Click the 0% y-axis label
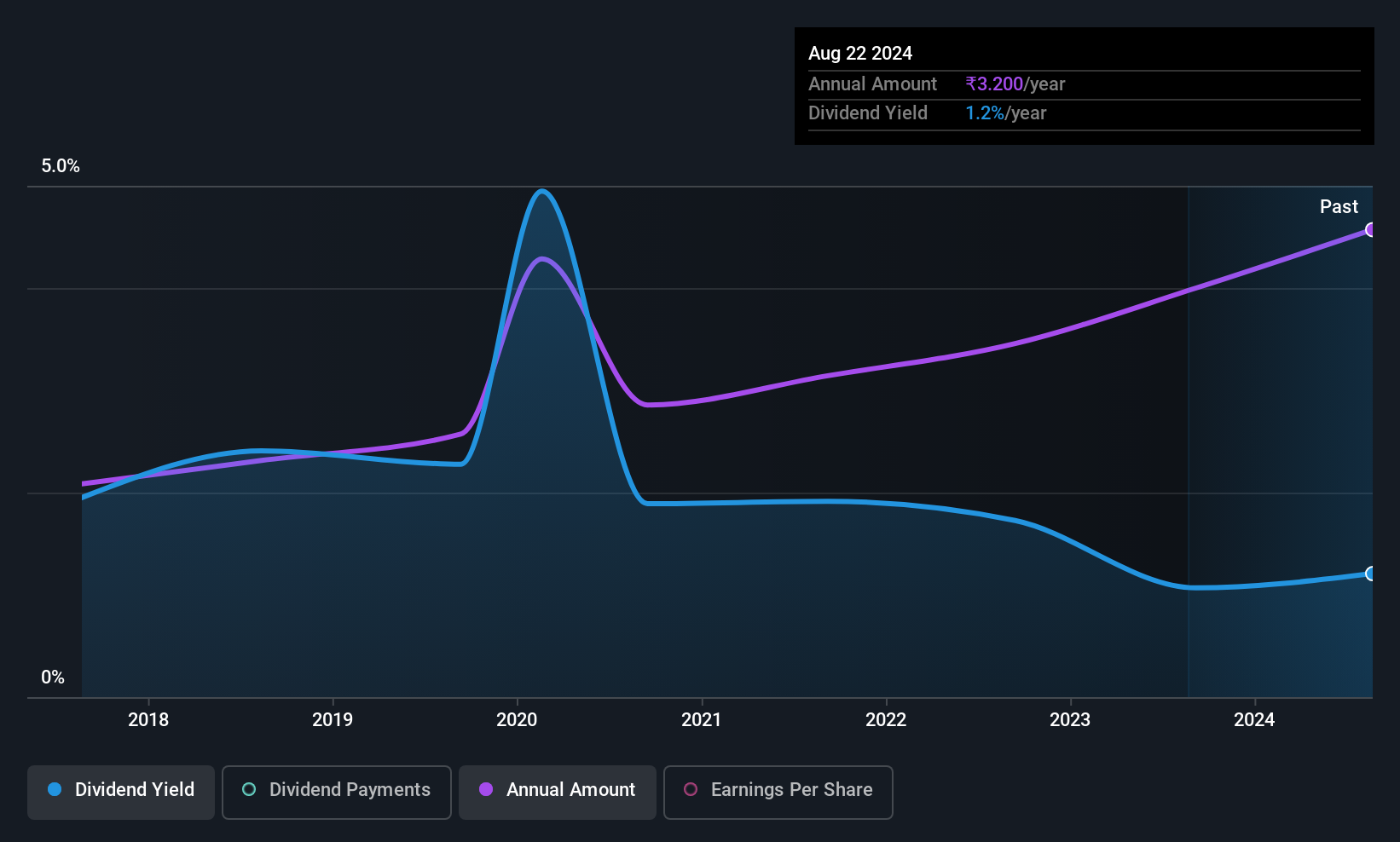 pos(53,678)
